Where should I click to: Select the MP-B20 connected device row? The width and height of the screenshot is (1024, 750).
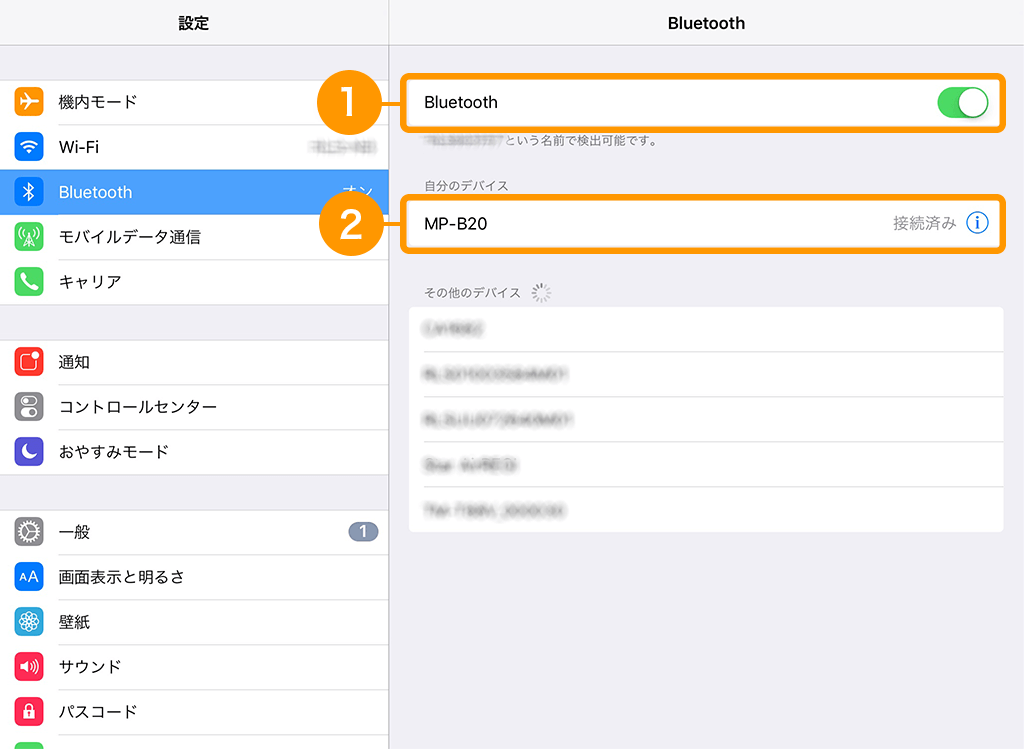tap(650, 224)
